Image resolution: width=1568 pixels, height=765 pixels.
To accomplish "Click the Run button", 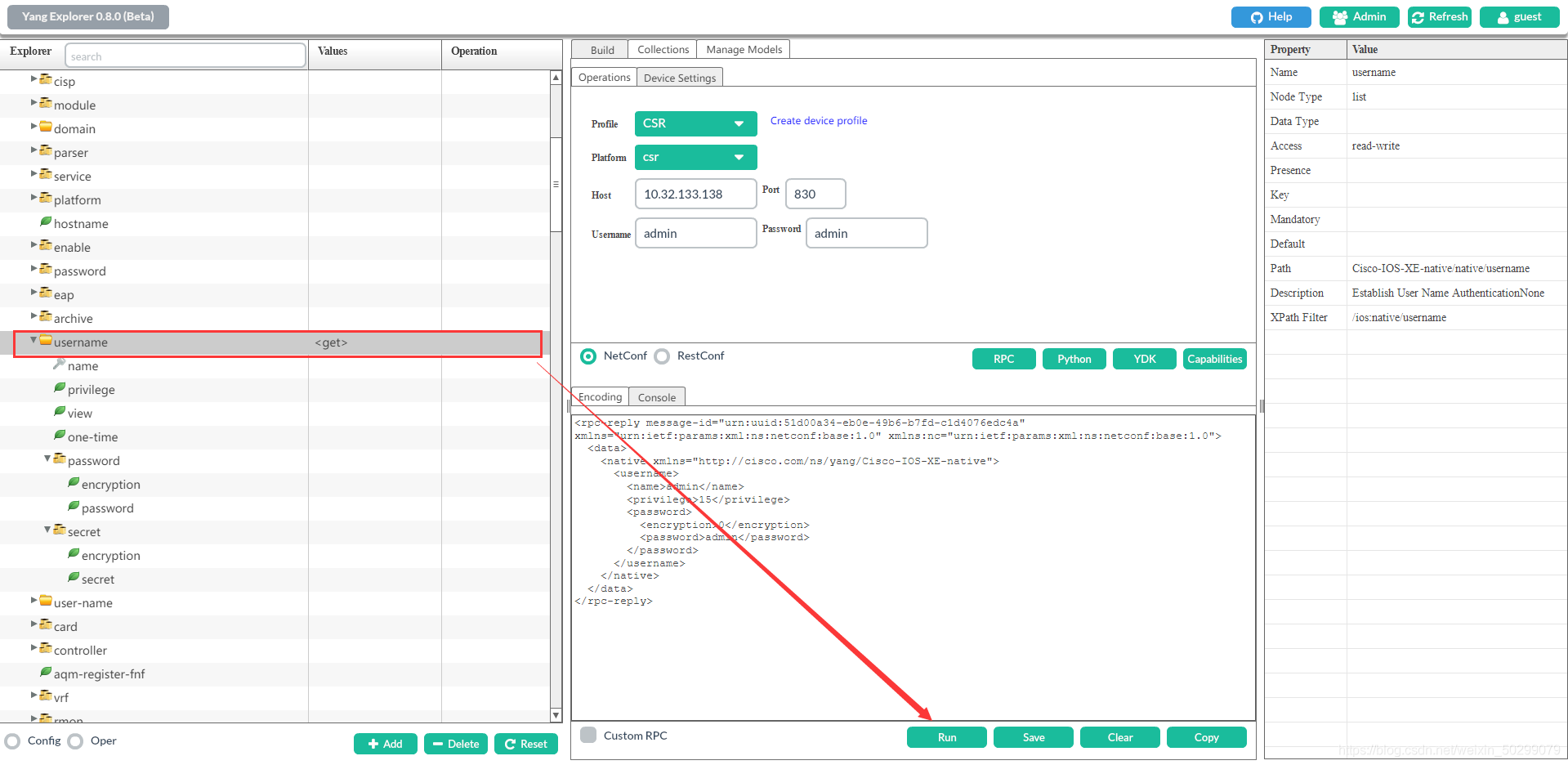I will [x=947, y=737].
